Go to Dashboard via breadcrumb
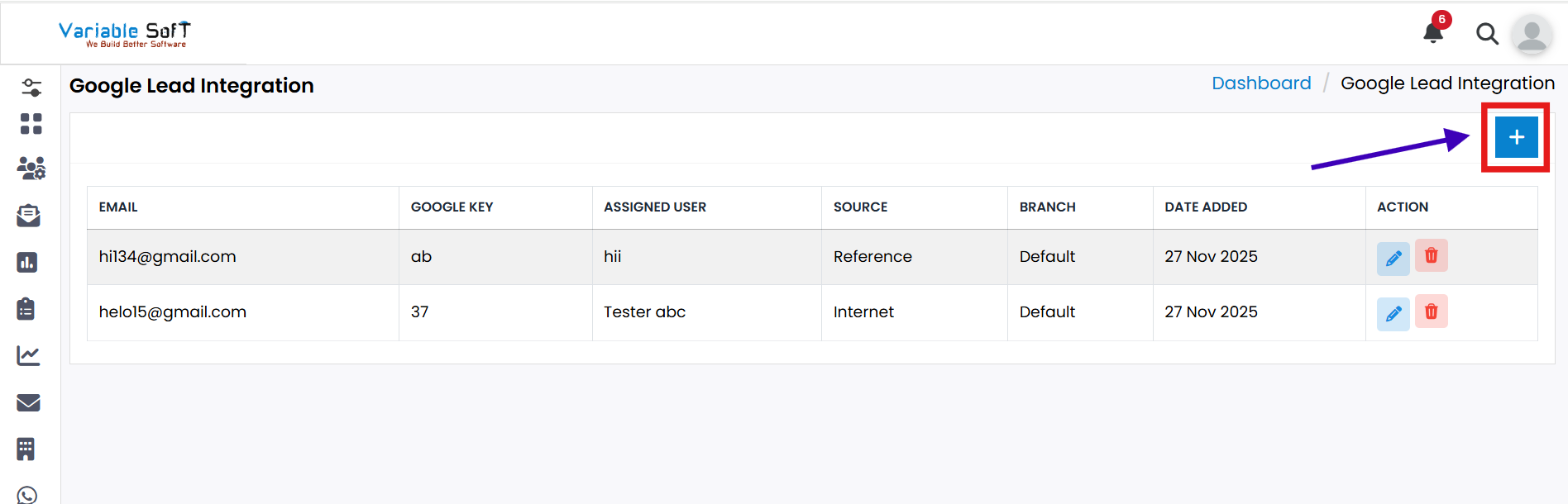 click(x=1261, y=83)
